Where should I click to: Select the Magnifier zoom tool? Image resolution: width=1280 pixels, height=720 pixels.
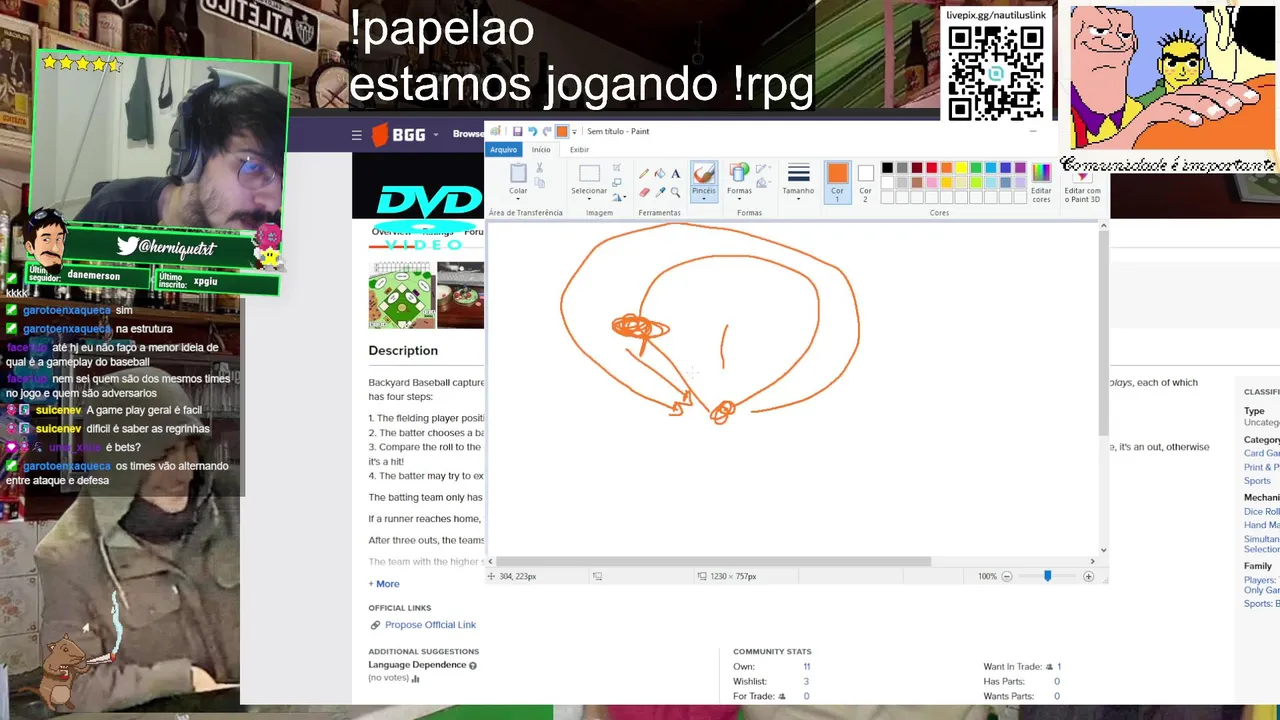point(676,192)
